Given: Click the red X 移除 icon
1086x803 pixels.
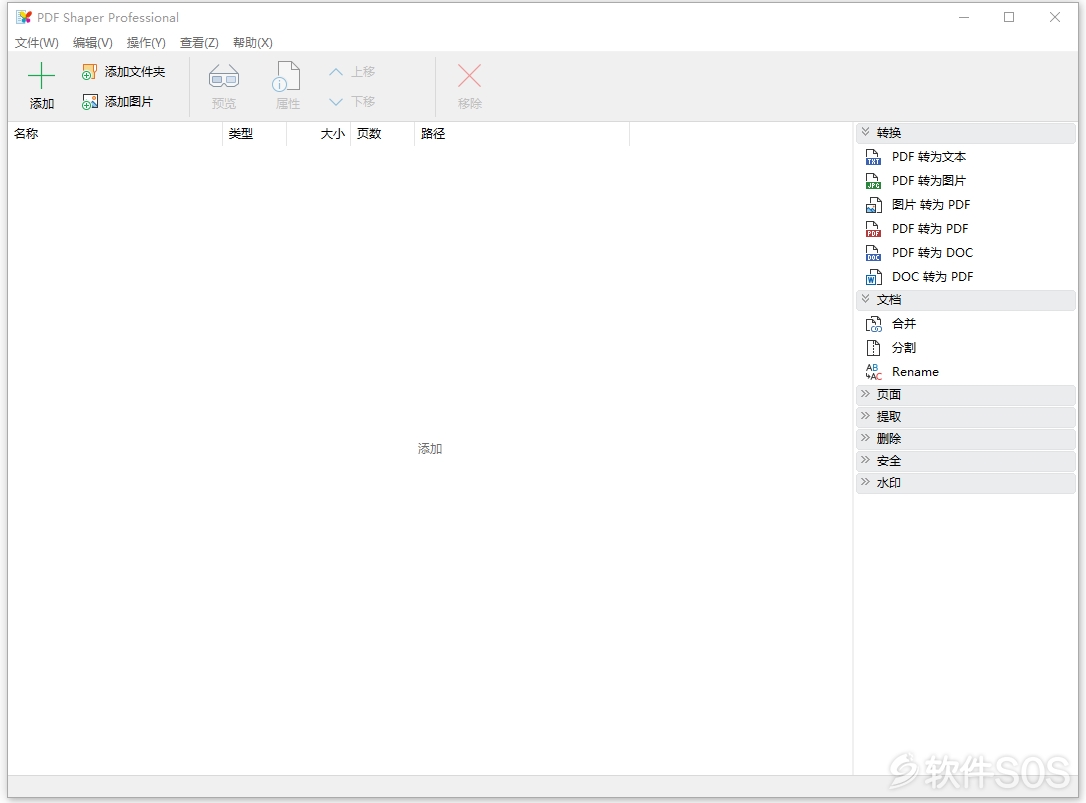Looking at the screenshot, I should pyautogui.click(x=469, y=76).
